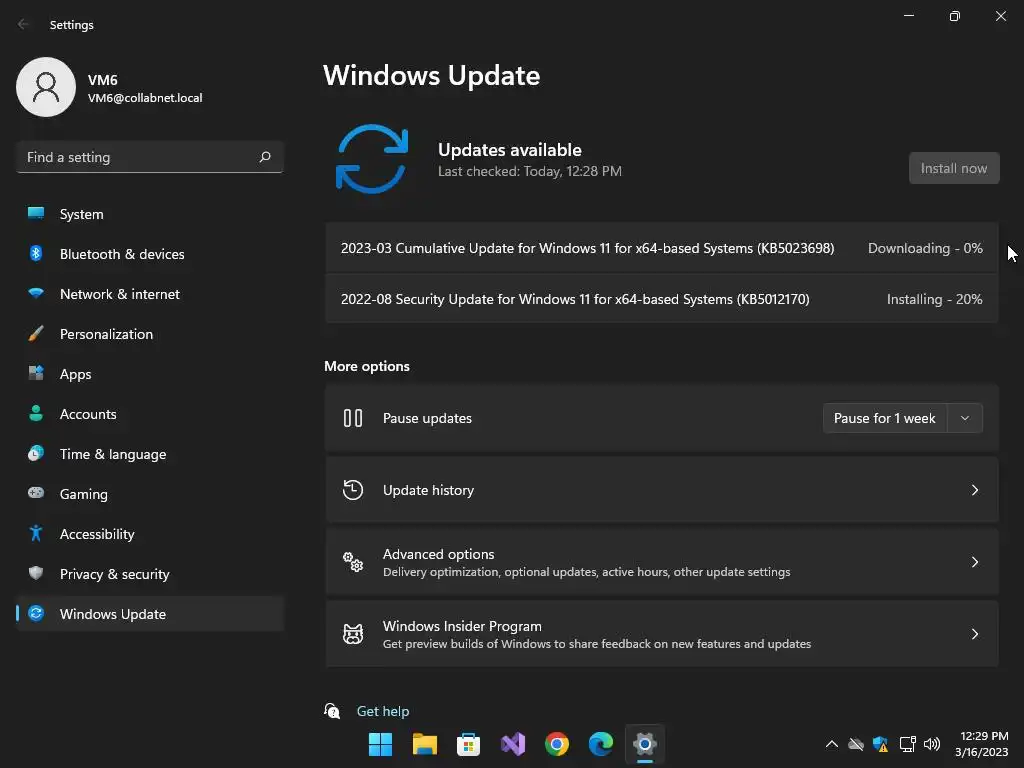The height and width of the screenshot is (768, 1024).
Task: Launch Google Chrome from the taskbar
Action: [x=556, y=744]
